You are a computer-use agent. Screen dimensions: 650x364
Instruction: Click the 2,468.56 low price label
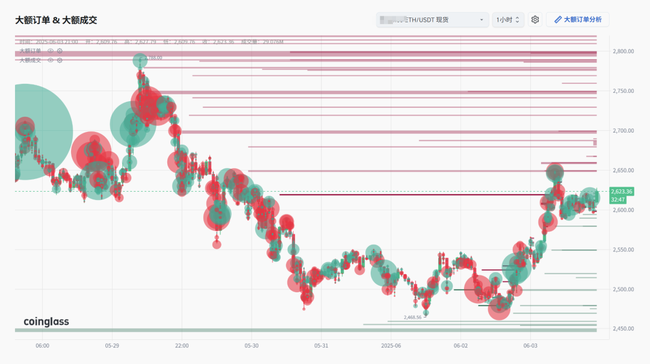[412, 317]
